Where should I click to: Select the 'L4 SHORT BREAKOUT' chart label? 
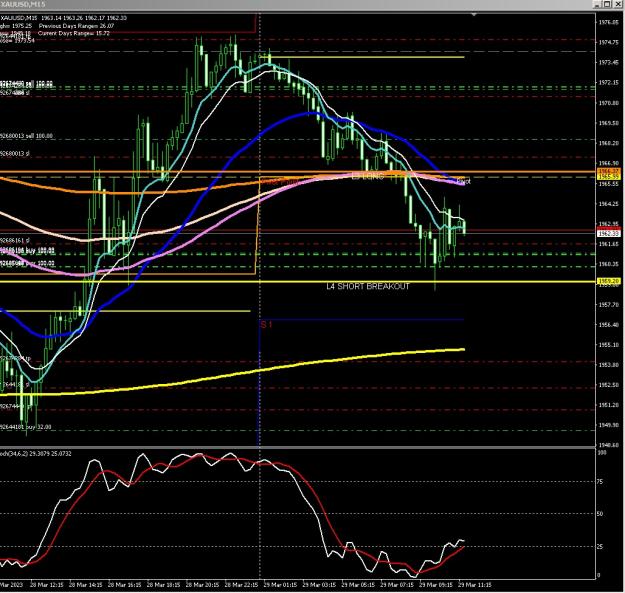368,286
